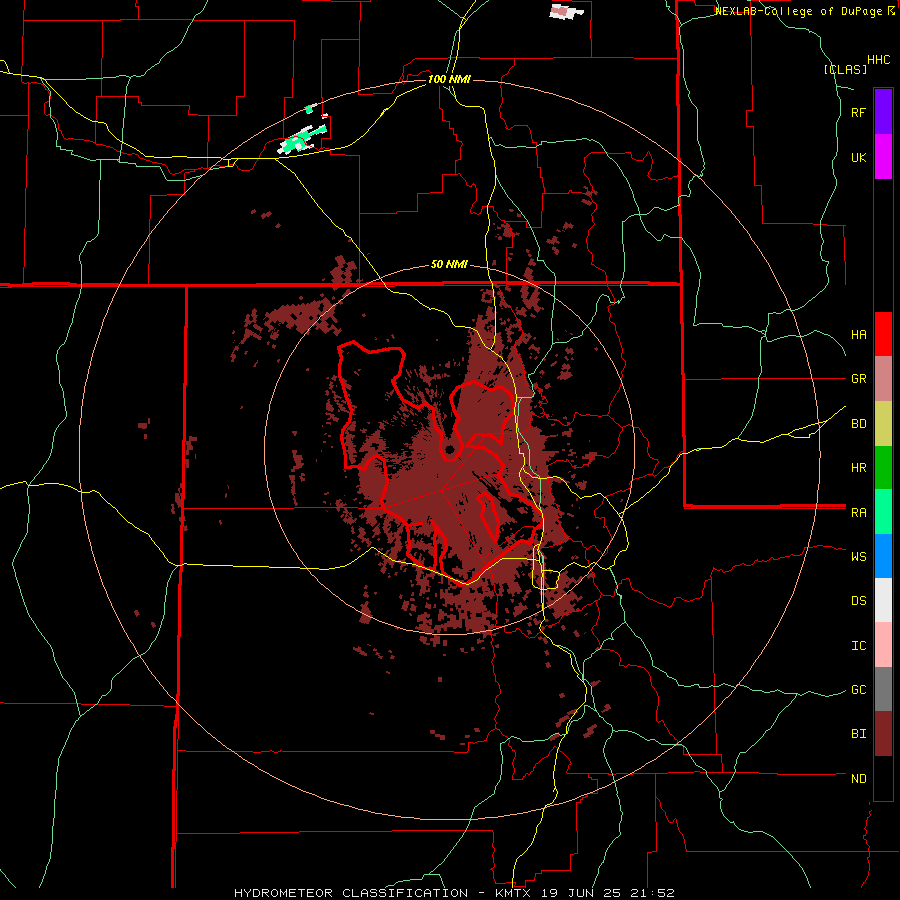This screenshot has width=900, height=900.
Task: Click the HA red legend swatch
Action: pyautogui.click(x=883, y=334)
